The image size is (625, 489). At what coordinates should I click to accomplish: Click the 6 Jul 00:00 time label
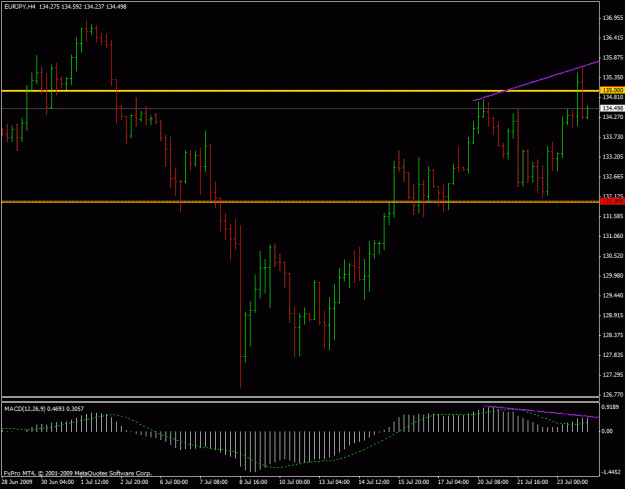pyautogui.click(x=174, y=482)
